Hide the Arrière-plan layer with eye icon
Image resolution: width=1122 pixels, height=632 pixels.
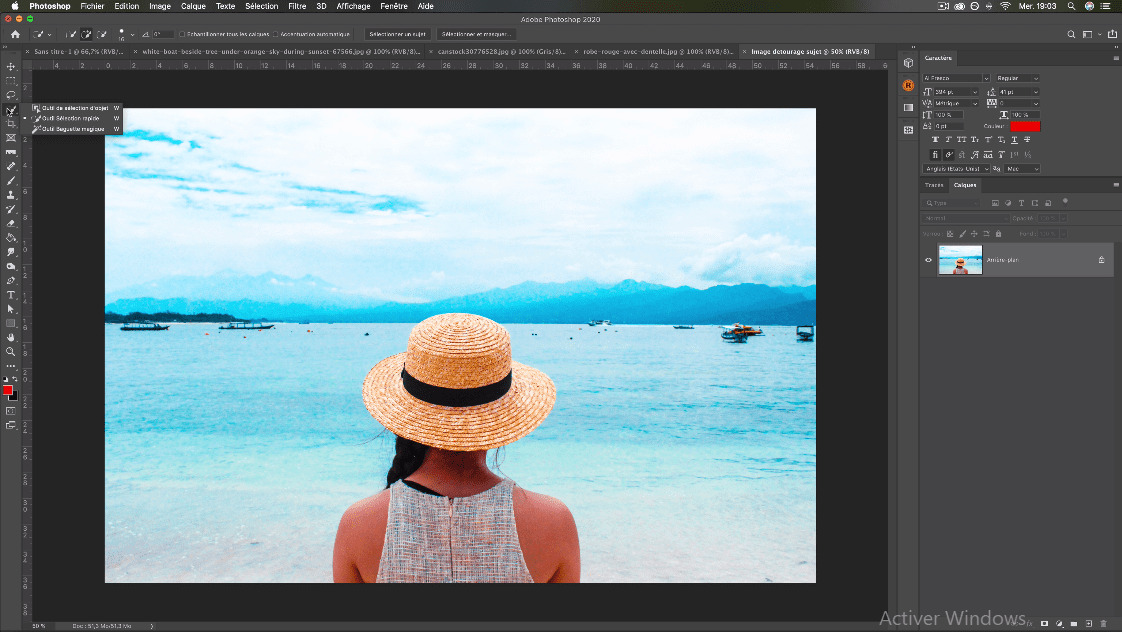928,260
